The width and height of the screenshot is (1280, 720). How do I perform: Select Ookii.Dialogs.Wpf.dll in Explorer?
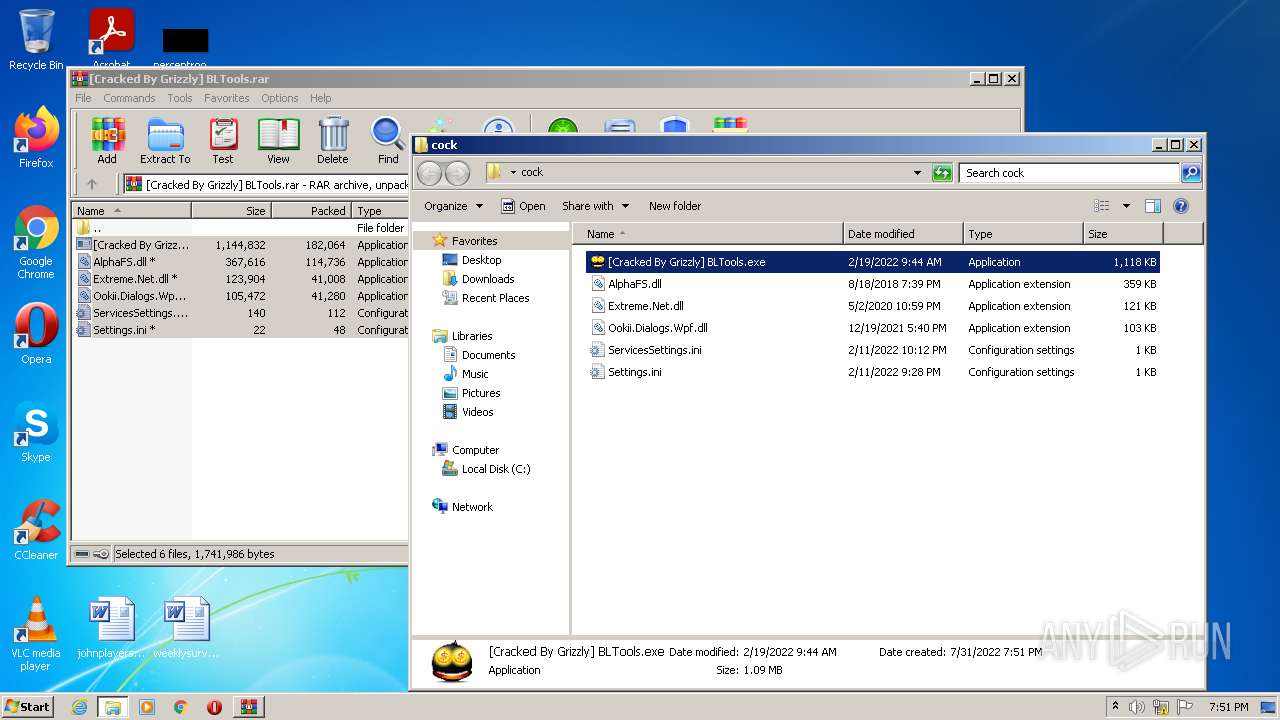657,328
